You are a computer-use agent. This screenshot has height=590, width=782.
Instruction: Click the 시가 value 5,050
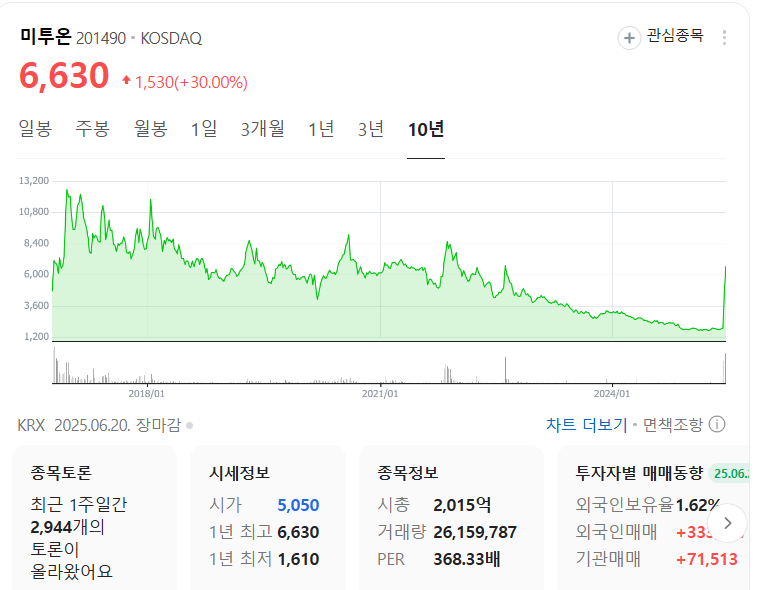(x=298, y=505)
